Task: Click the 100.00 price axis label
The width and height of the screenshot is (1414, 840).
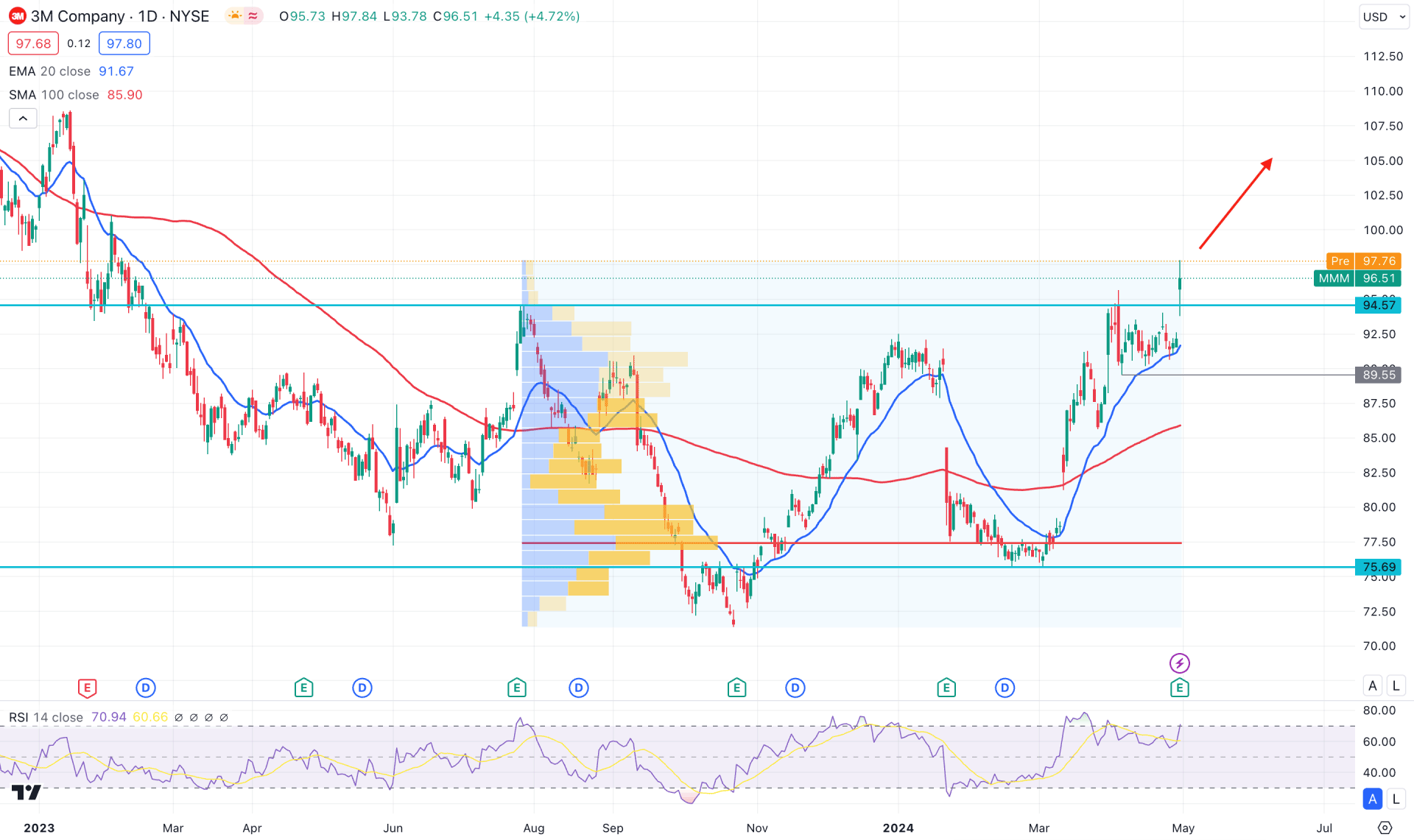Action: [1383, 230]
